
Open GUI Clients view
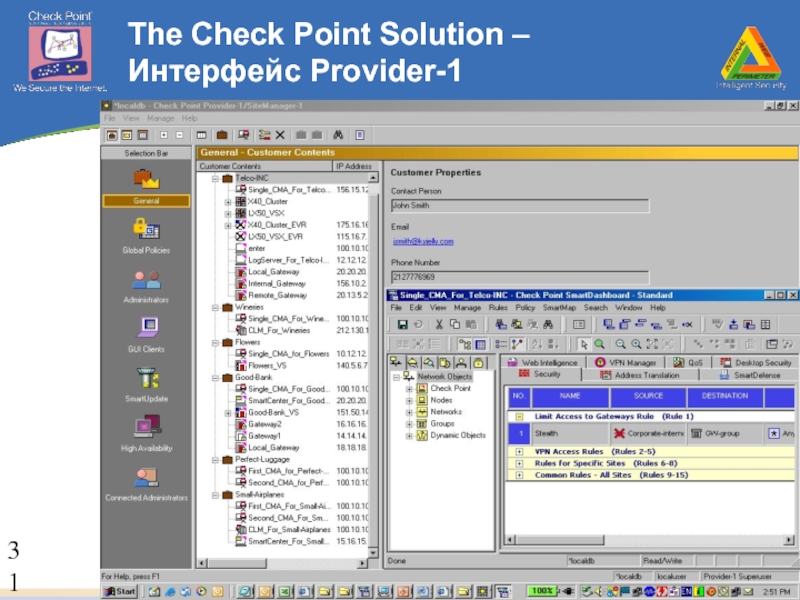coord(146,334)
